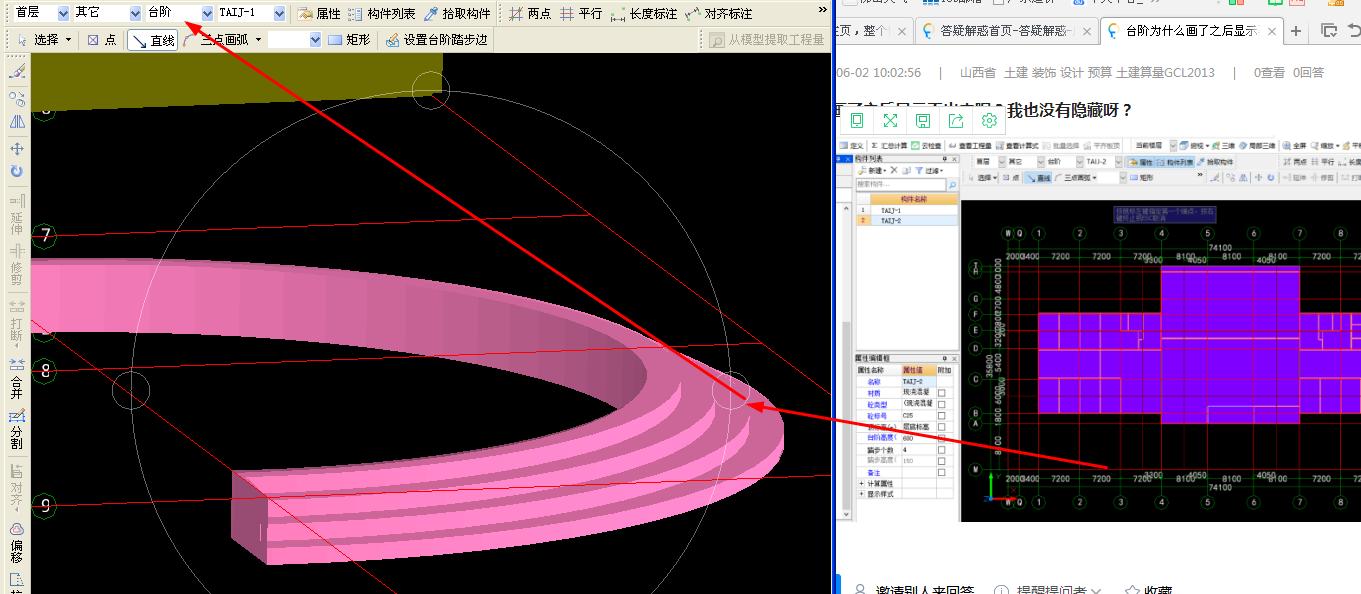Select the 平行 parallel axis tool
The width and height of the screenshot is (1361, 594).
(580, 14)
